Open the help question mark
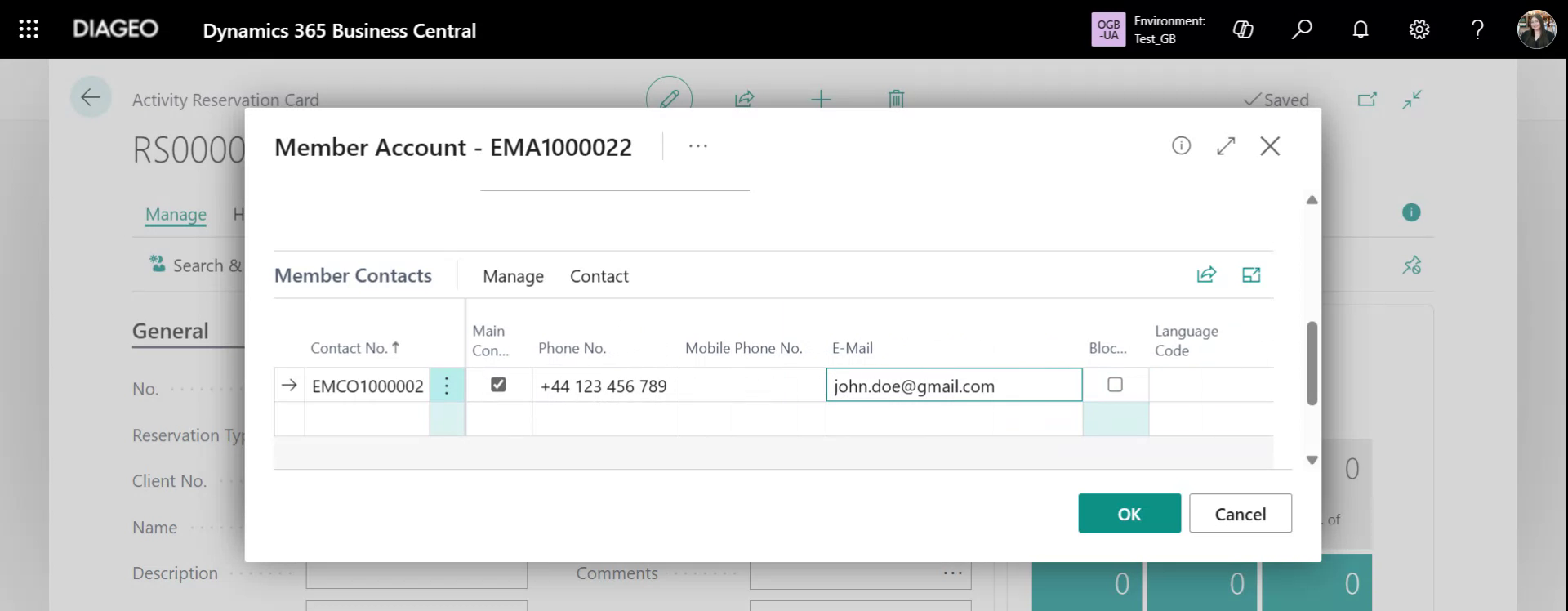 1477,29
